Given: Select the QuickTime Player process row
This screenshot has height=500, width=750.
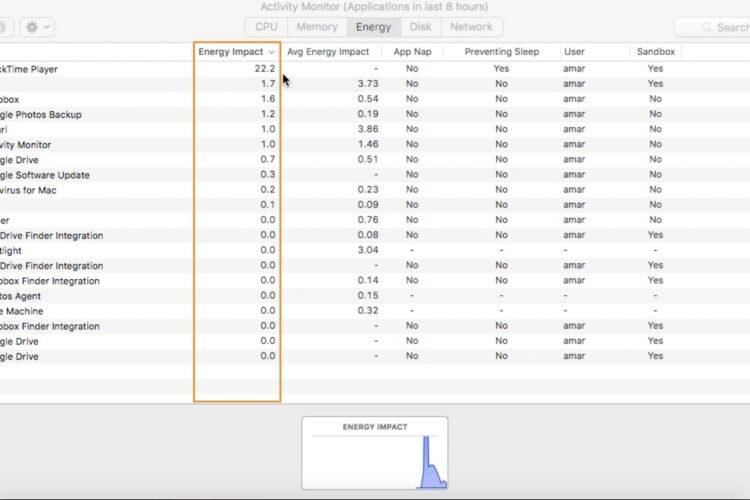Looking at the screenshot, I should click(x=375, y=69).
